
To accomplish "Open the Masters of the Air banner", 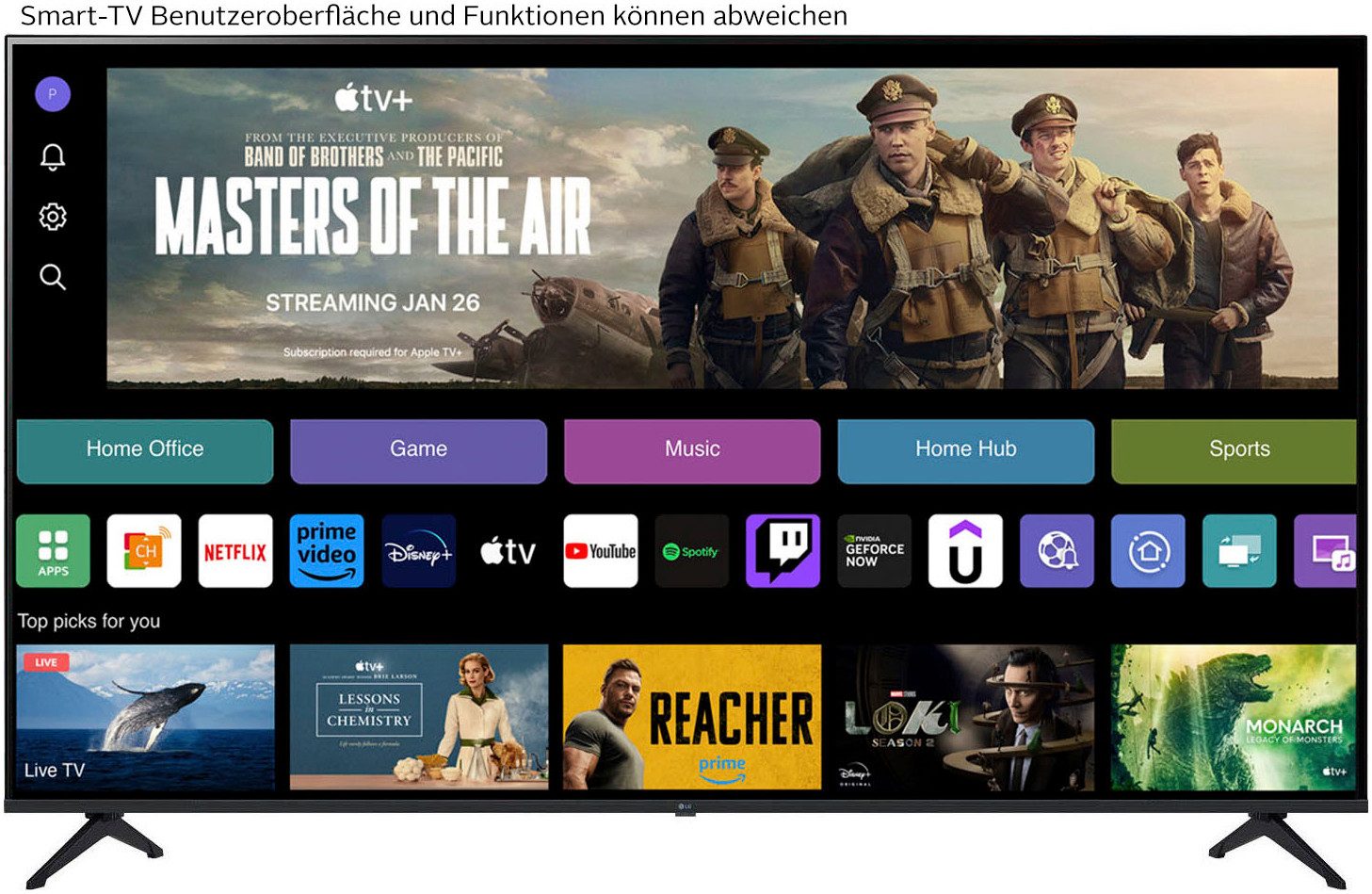I will pos(721,228).
